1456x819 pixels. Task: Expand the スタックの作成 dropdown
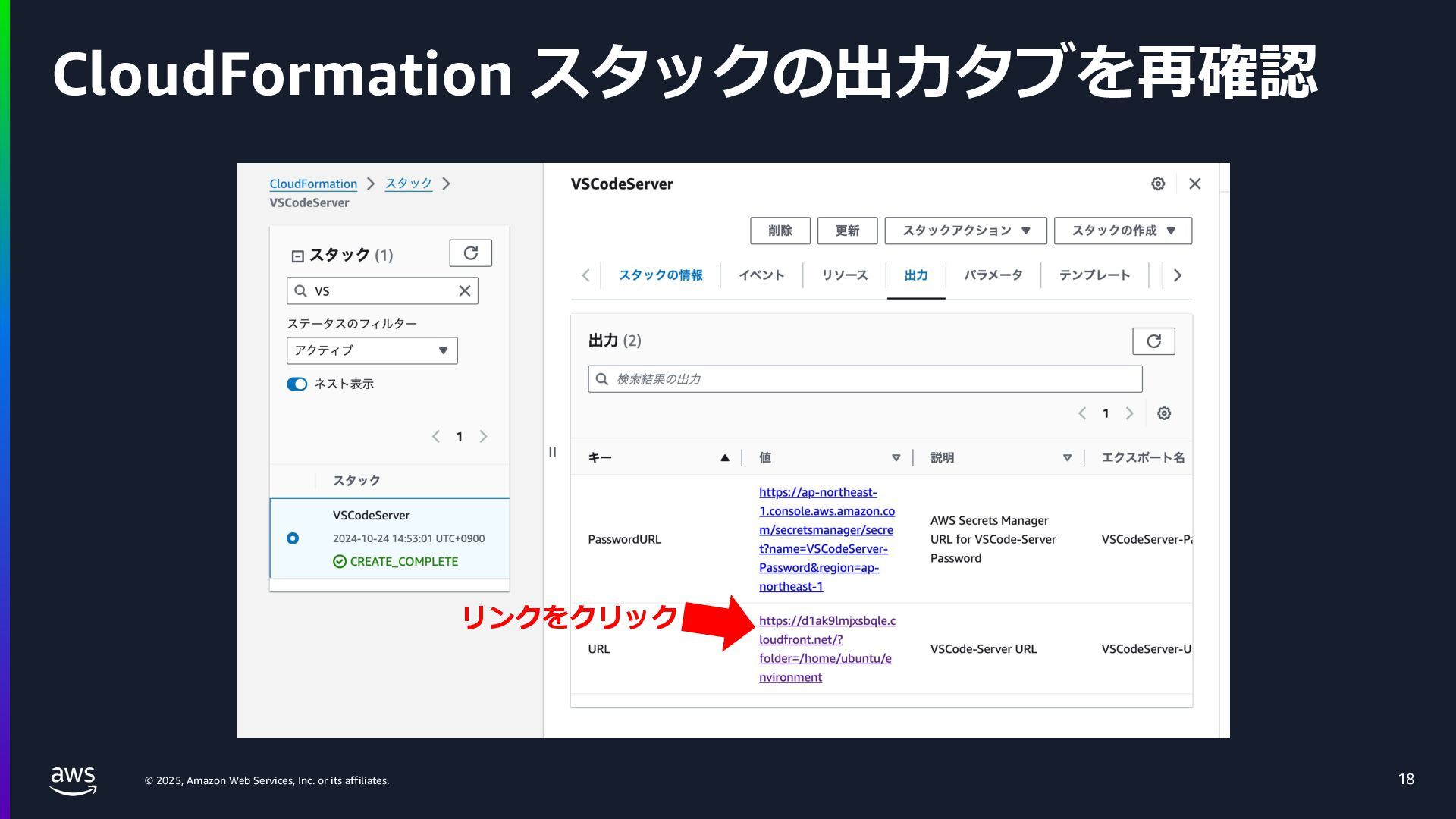tap(1122, 231)
